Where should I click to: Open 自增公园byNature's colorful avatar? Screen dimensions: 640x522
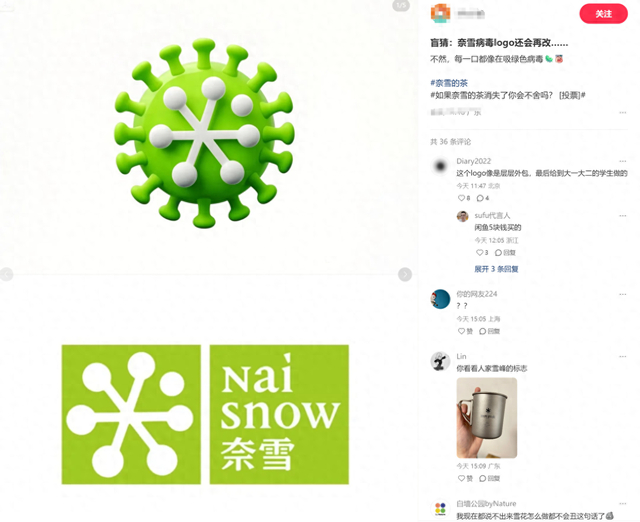pos(440,509)
